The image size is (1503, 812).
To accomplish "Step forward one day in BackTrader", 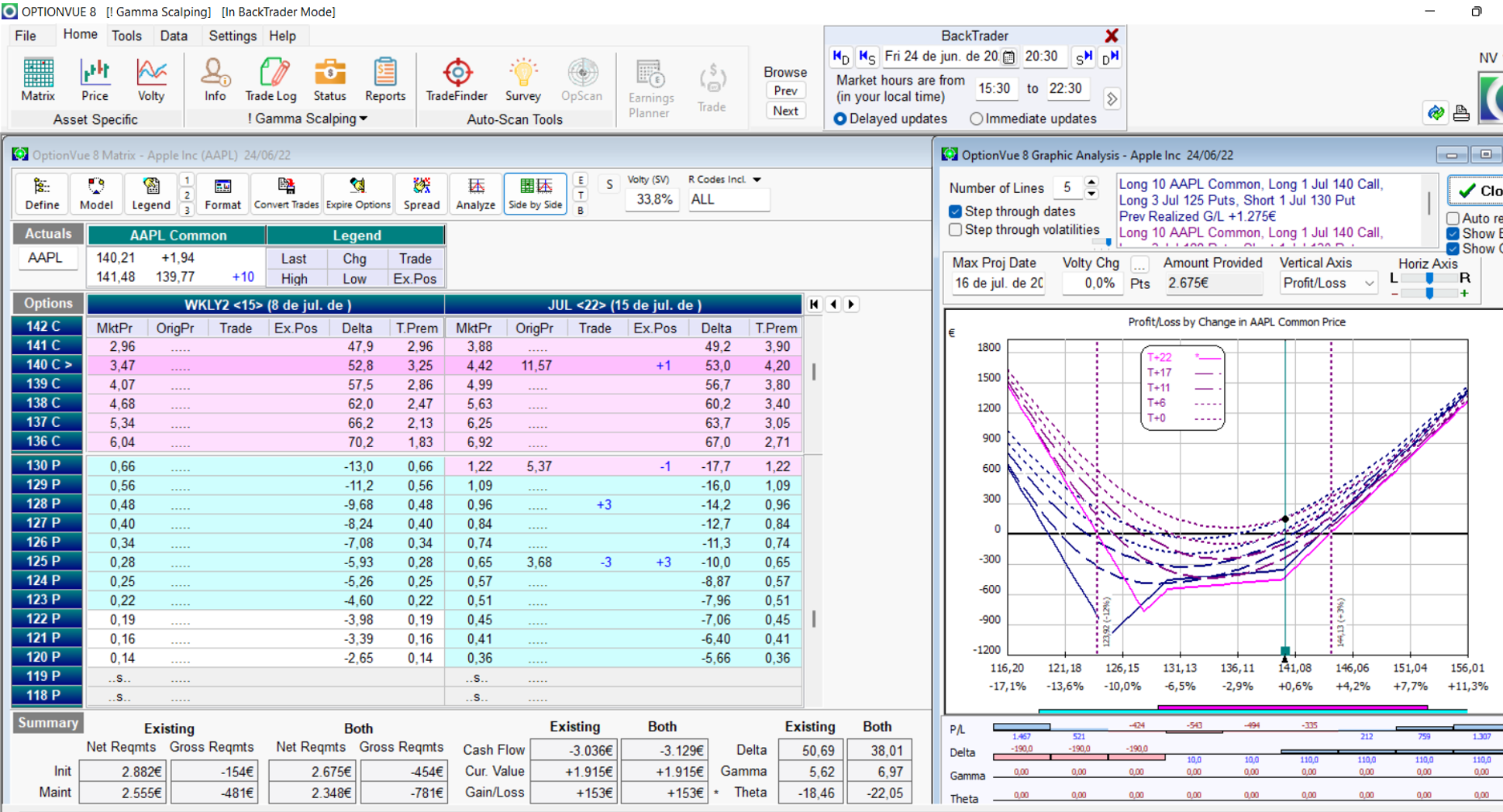I will 1110,57.
